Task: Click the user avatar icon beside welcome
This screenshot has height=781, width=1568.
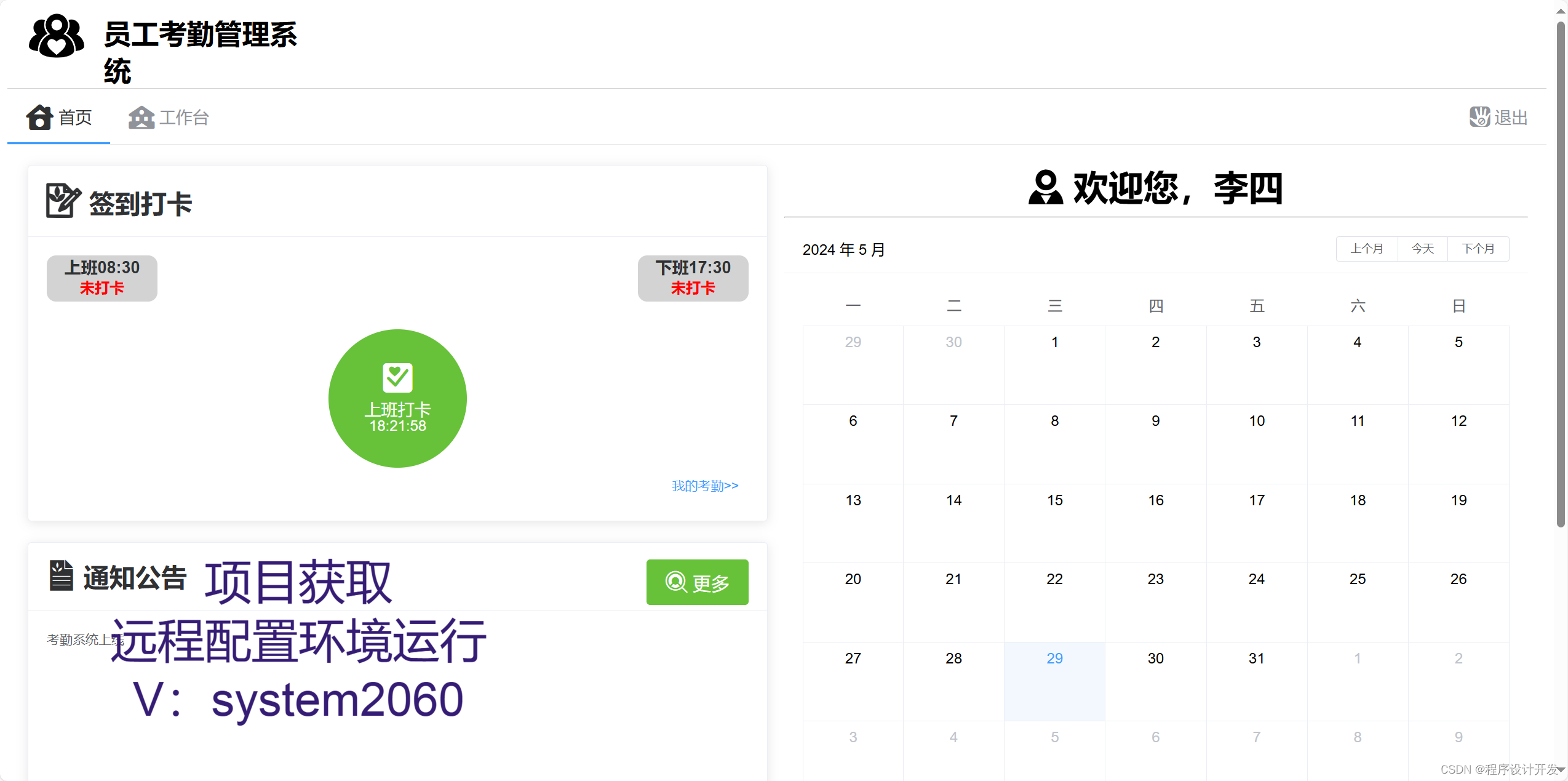Action: click(x=1045, y=188)
